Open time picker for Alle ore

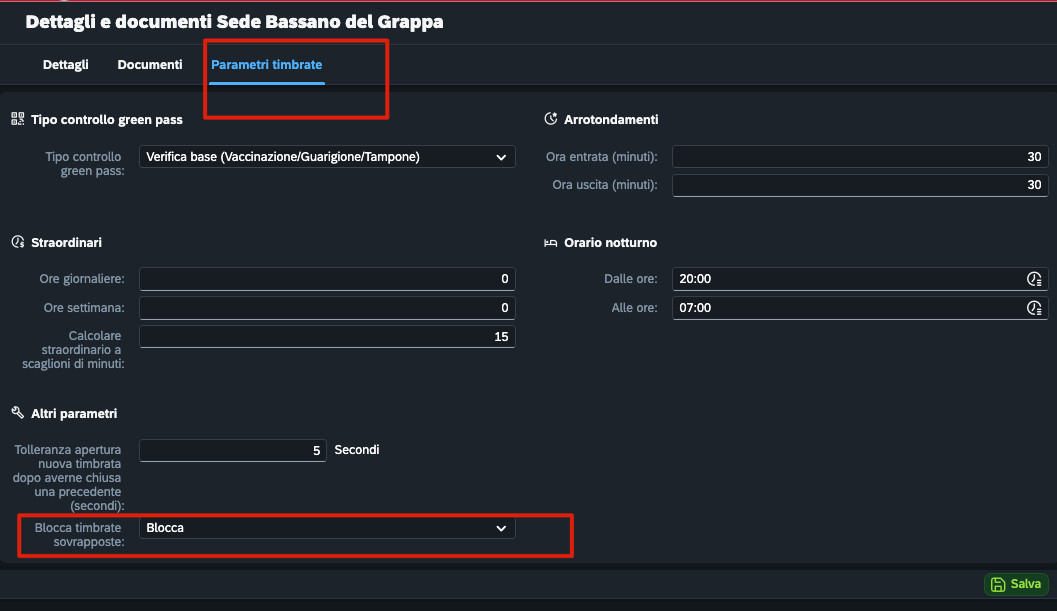click(x=1034, y=308)
